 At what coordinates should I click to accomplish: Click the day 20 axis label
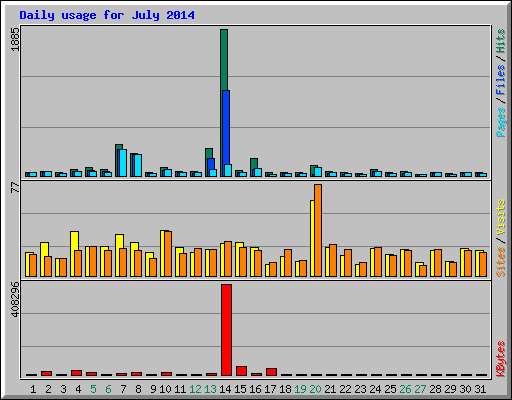(315, 389)
